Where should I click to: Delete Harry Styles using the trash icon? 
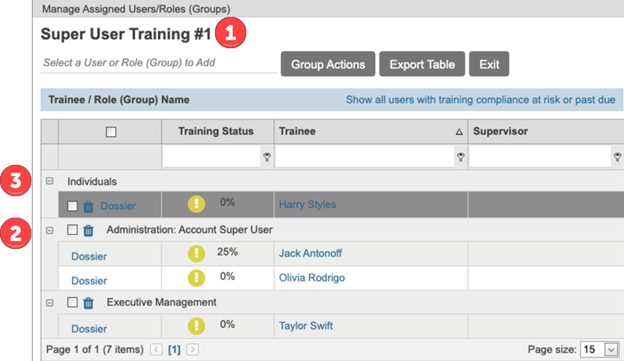[x=88, y=207]
